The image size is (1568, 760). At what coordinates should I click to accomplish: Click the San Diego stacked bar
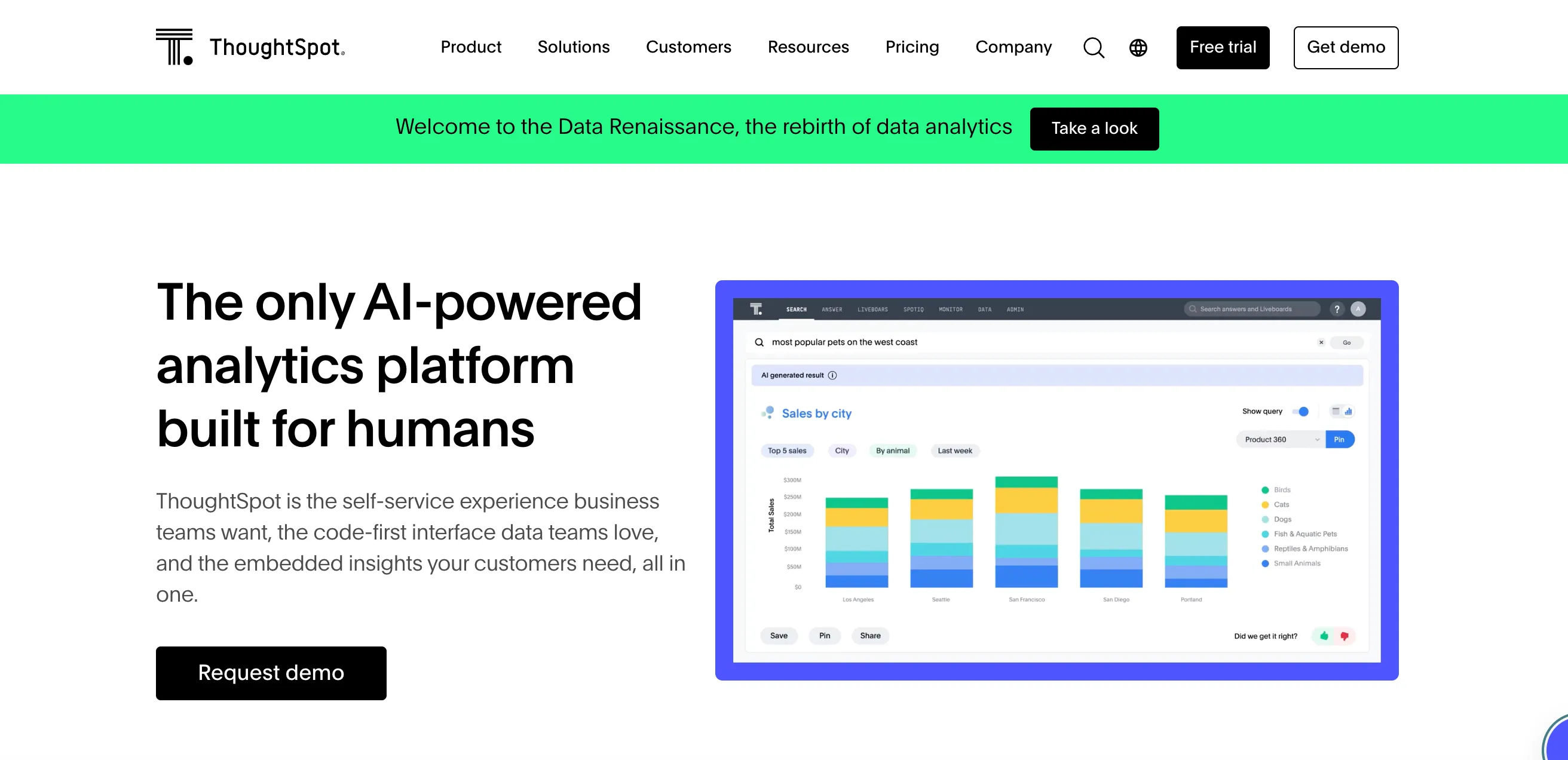click(x=1110, y=538)
